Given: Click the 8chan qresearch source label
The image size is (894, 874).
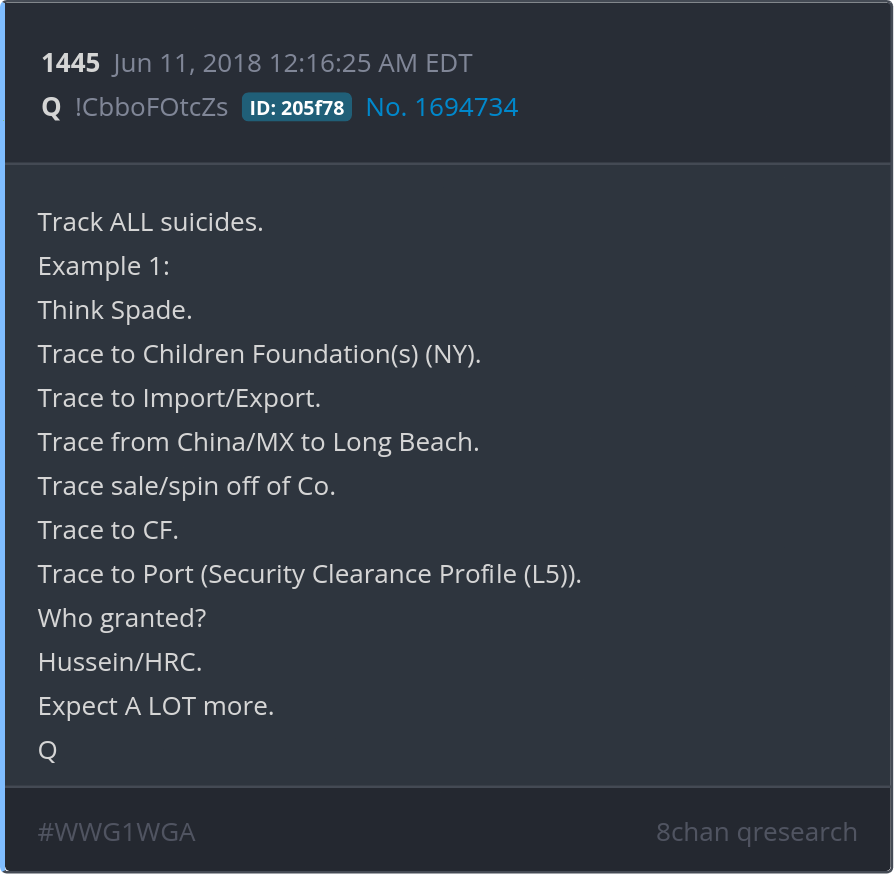Looking at the screenshot, I should click(x=756, y=832).
